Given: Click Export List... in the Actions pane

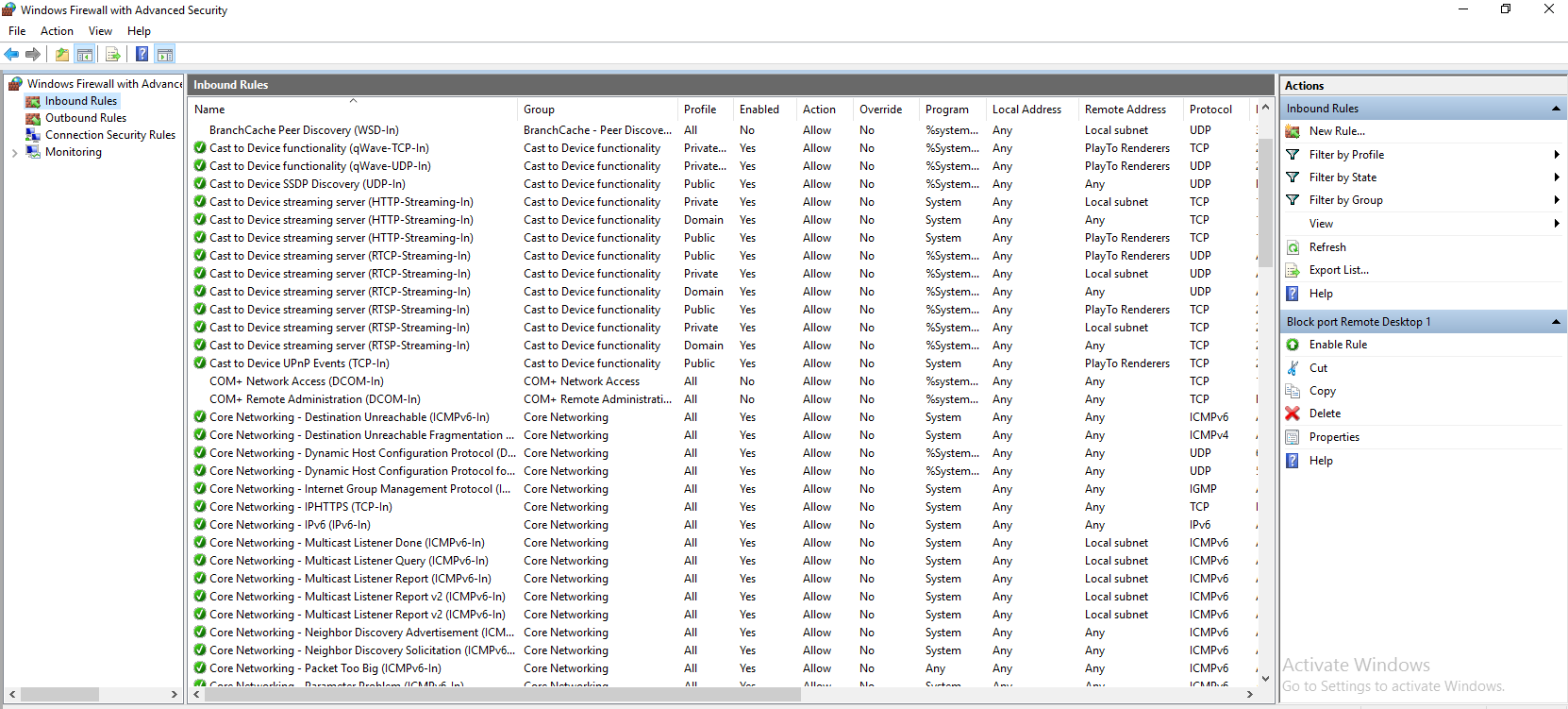Looking at the screenshot, I should 1339,270.
